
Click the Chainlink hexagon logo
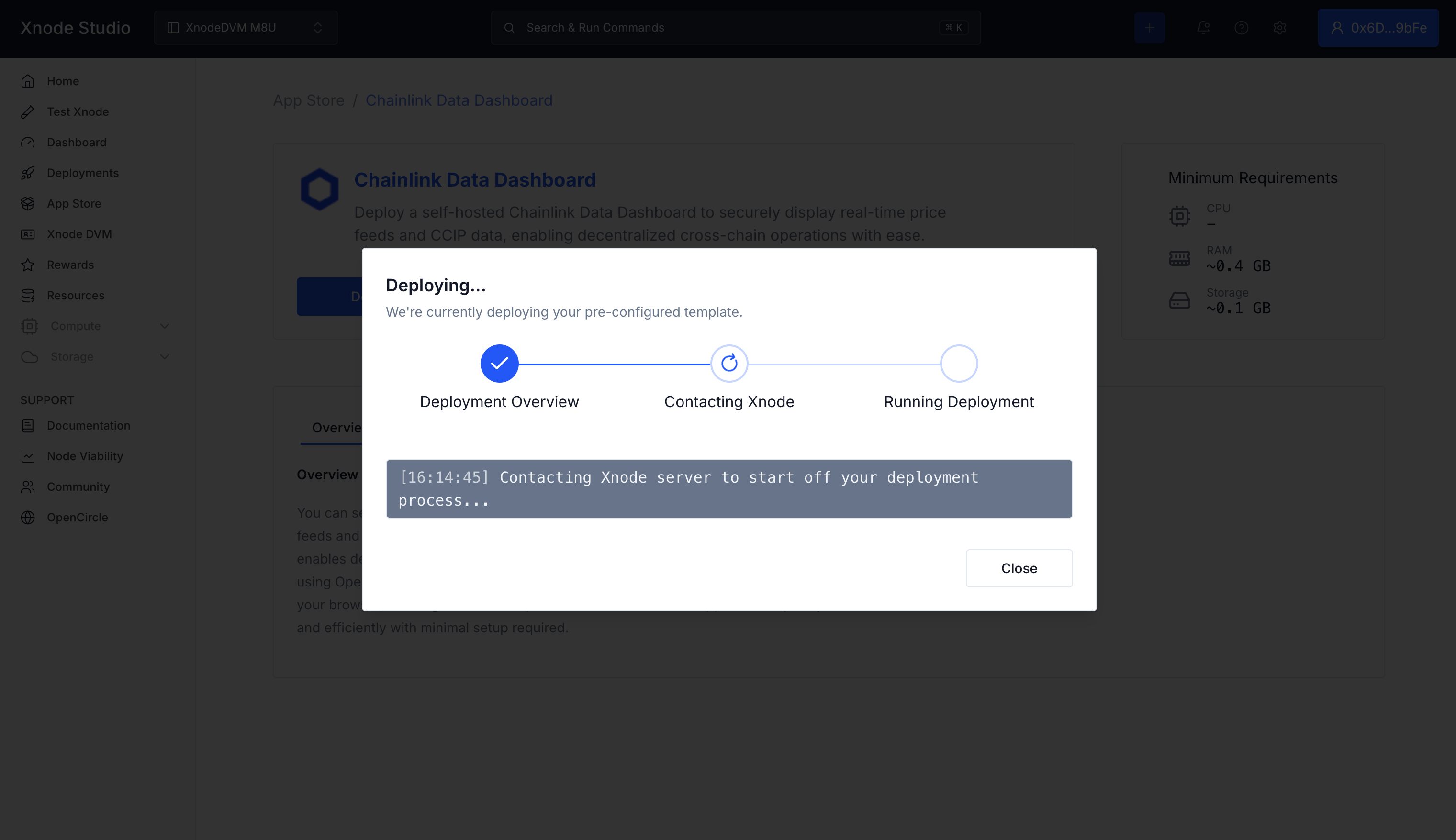click(x=319, y=189)
